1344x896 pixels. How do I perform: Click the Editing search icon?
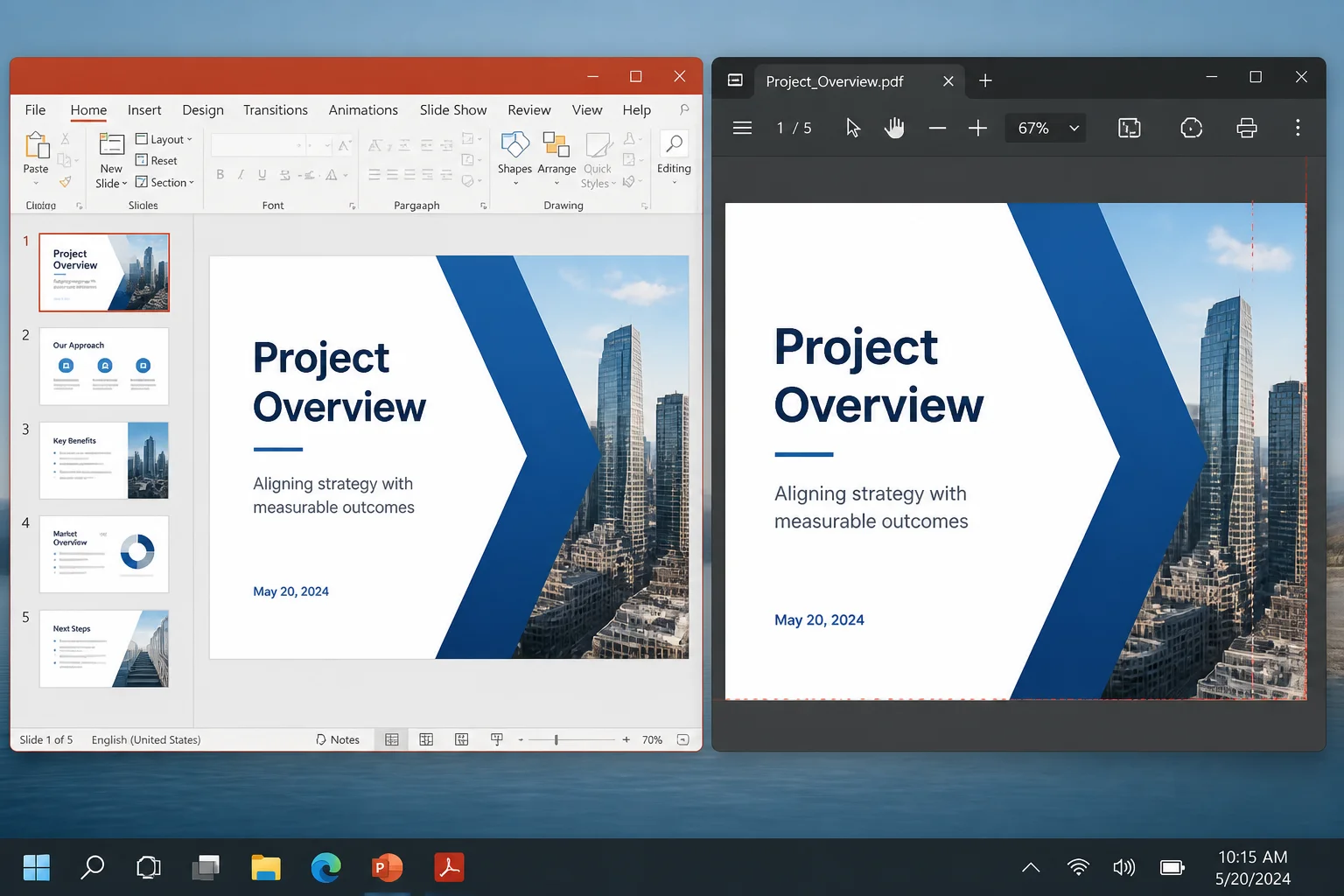pos(674,144)
